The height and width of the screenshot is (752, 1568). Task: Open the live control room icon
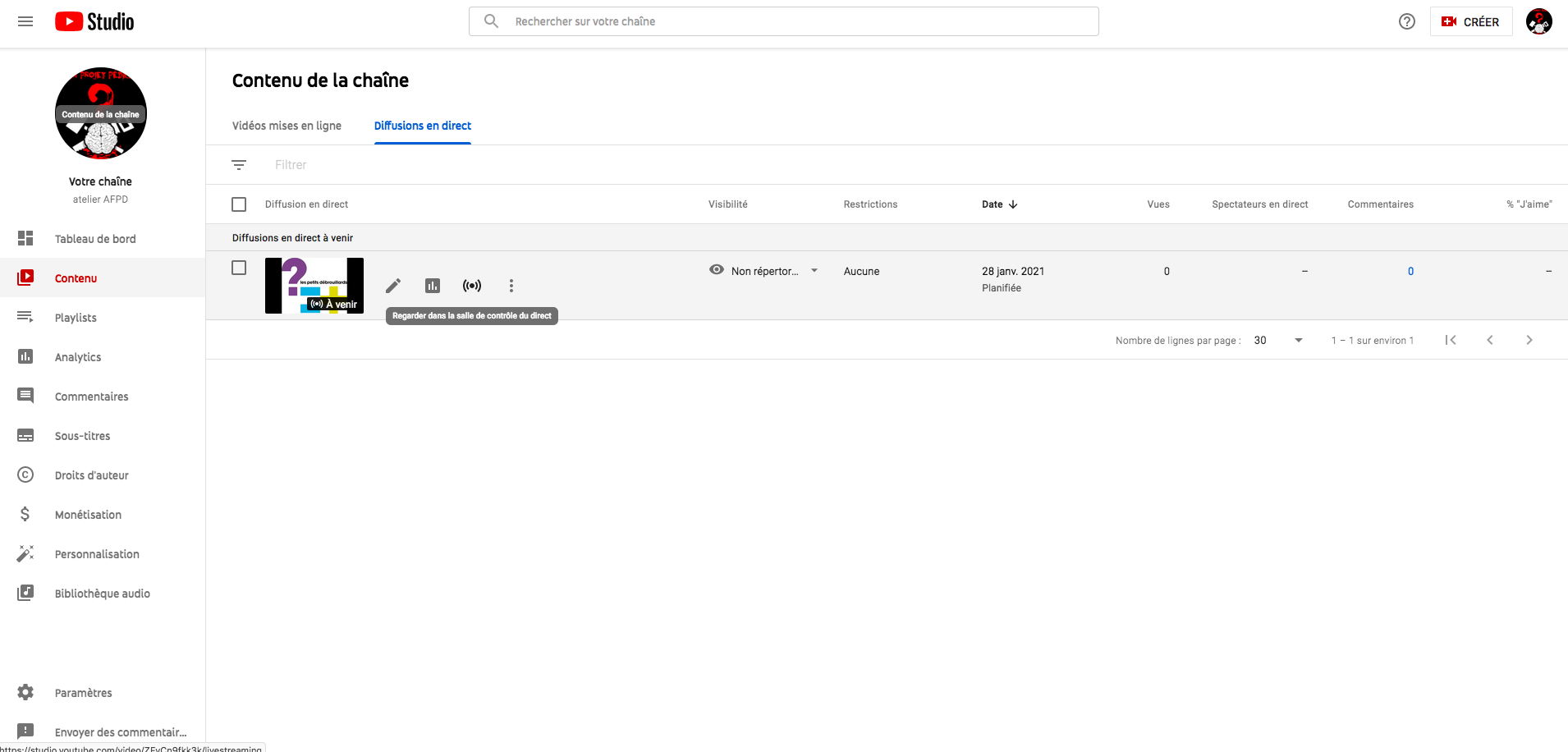pyautogui.click(x=472, y=286)
